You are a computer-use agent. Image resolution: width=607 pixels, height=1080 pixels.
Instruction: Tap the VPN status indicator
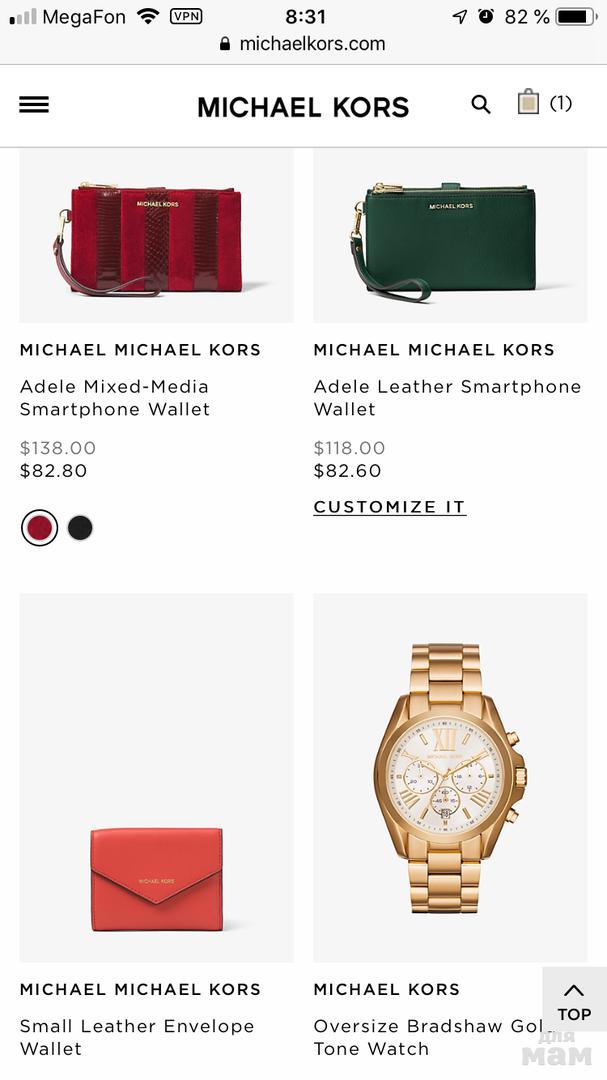pyautogui.click(x=186, y=17)
